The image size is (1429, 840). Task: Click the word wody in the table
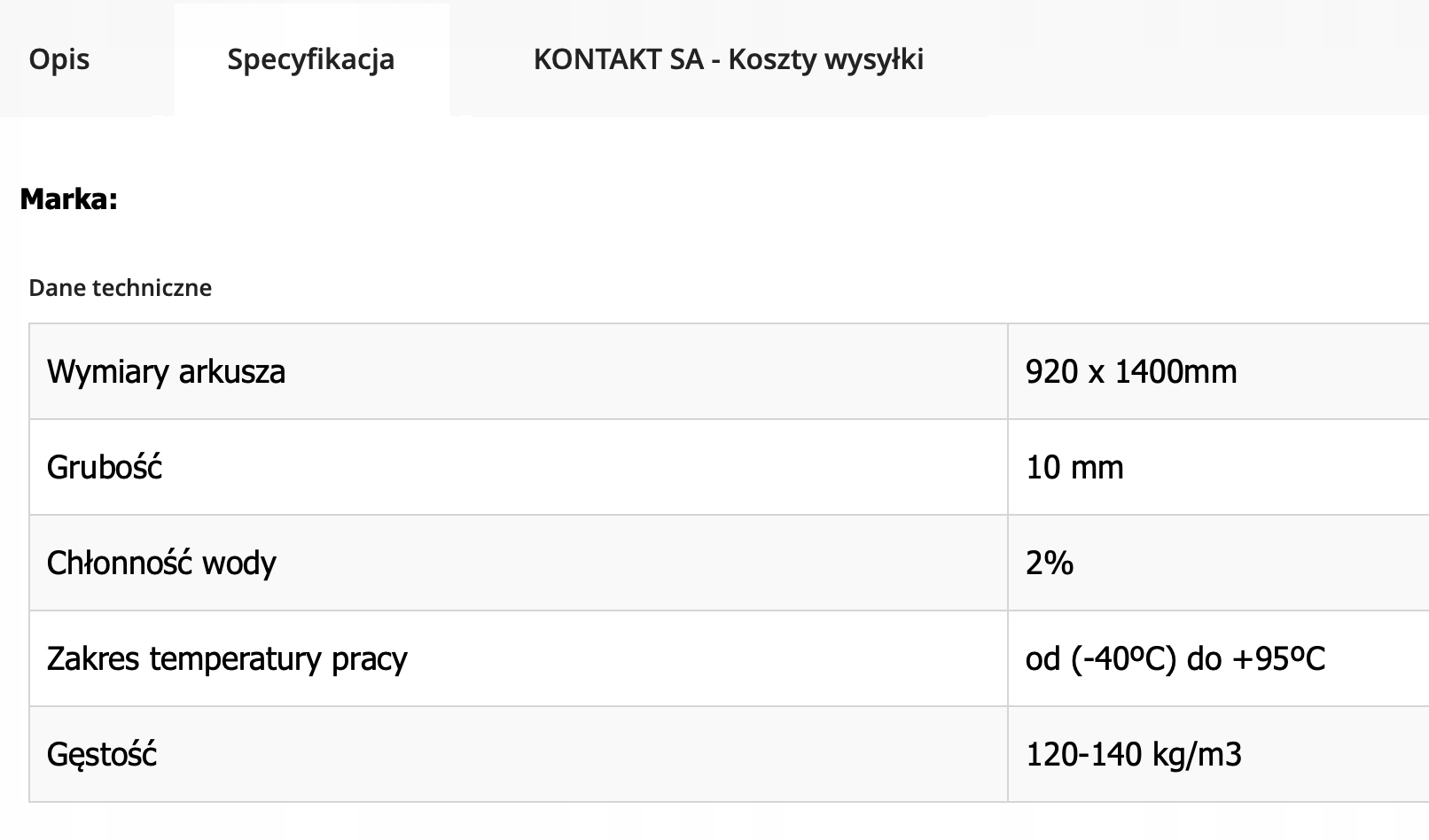tap(239, 563)
